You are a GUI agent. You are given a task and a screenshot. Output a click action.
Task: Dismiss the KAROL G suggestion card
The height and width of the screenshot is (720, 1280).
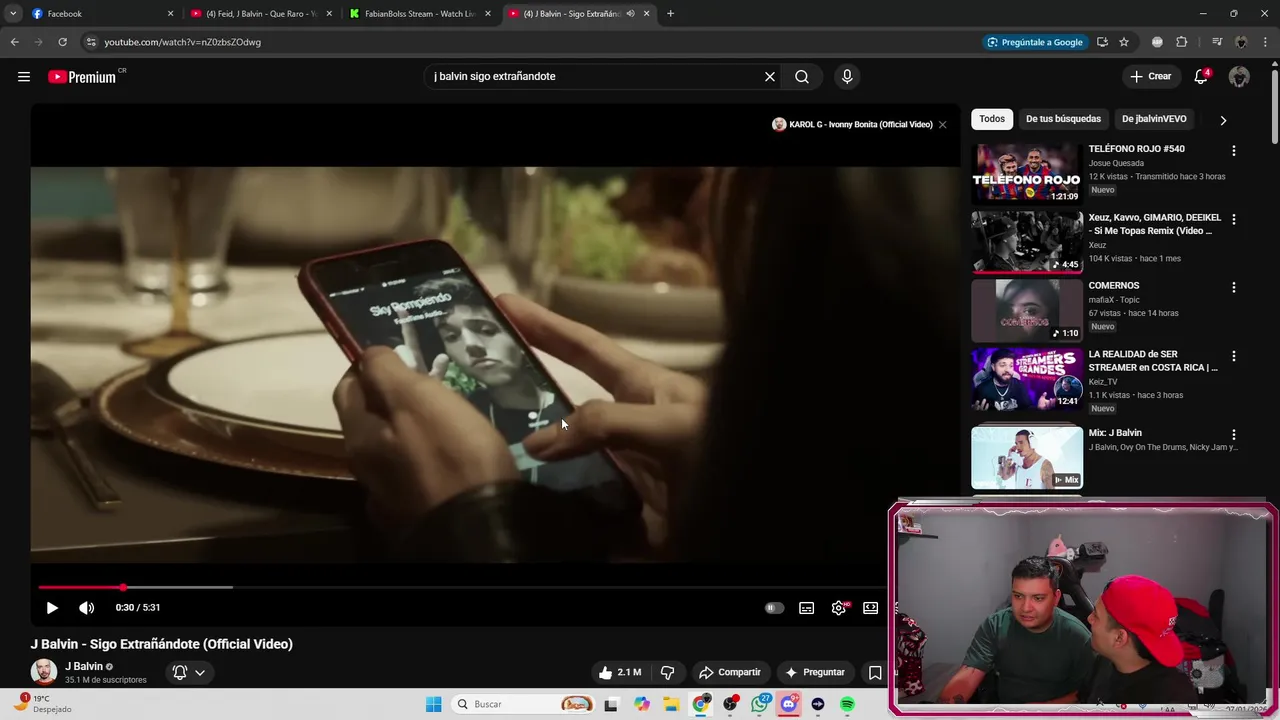point(942,125)
